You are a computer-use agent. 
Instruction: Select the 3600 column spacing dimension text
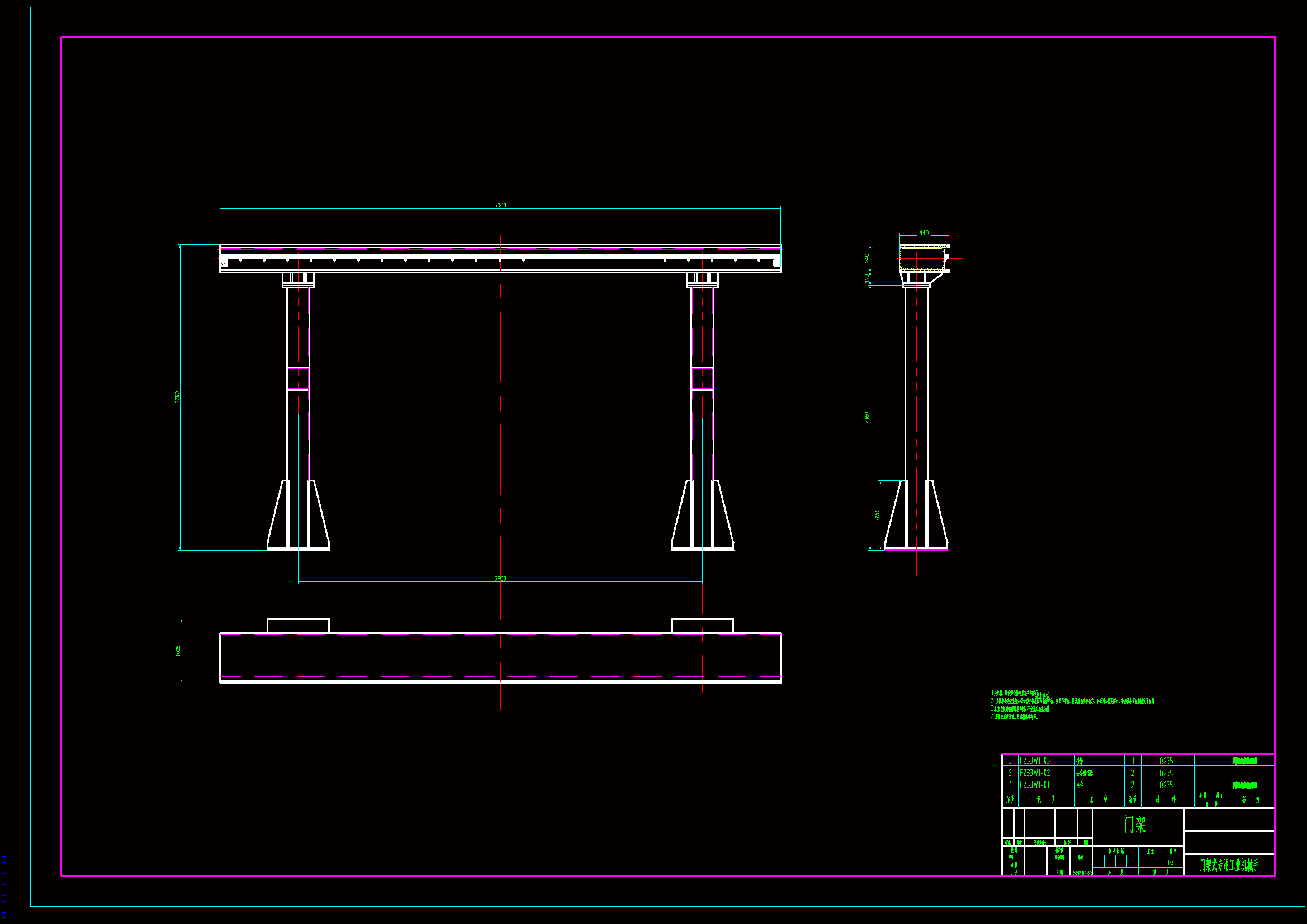tap(500, 579)
